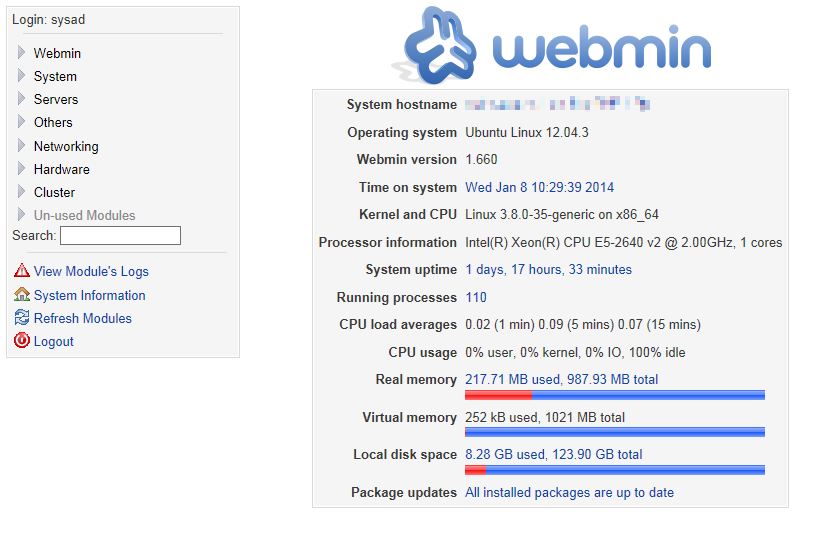This screenshot has width=826, height=536.
Task: Expand the Servers category arrow
Action: click(x=21, y=99)
